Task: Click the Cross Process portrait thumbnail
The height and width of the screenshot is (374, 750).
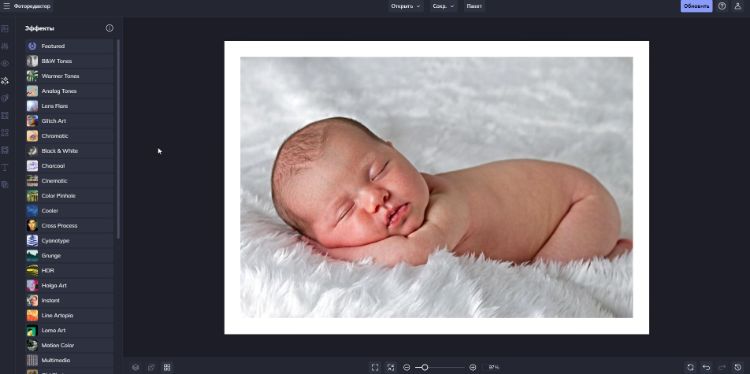Action: [32, 226]
